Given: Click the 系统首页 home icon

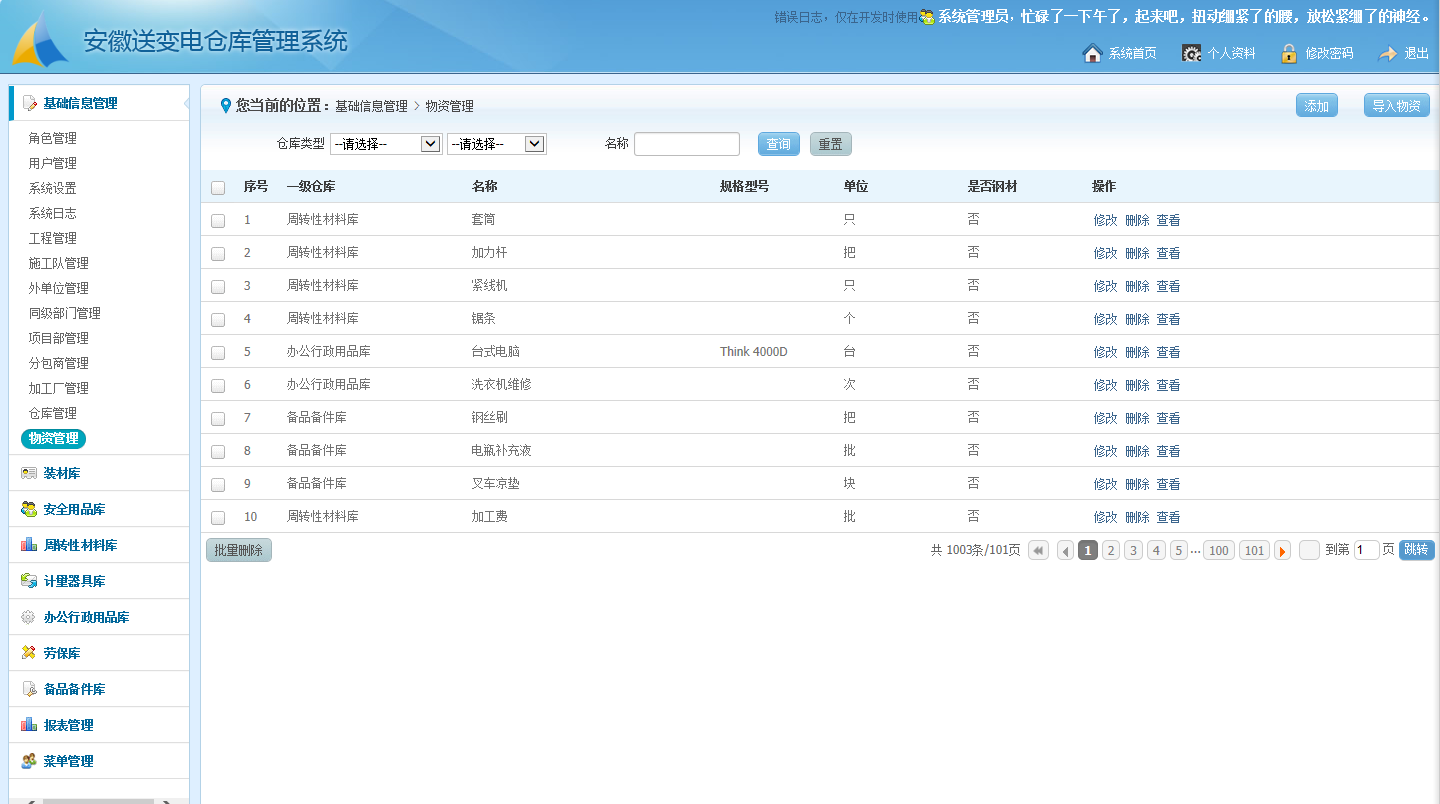Looking at the screenshot, I should point(1092,53).
